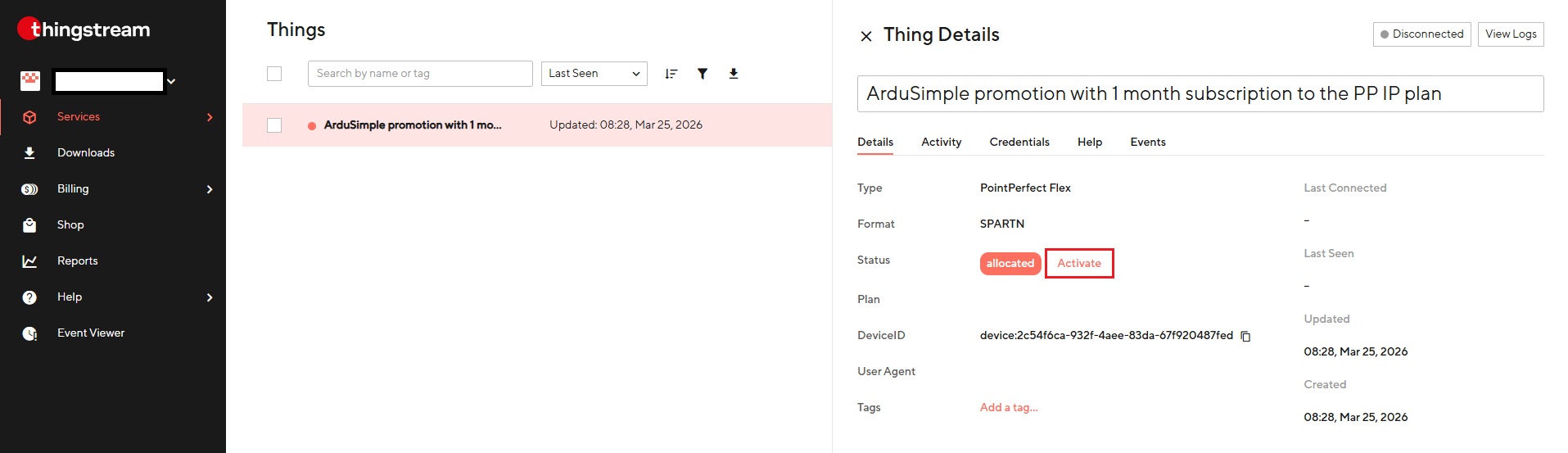Image resolution: width=1568 pixels, height=453 pixels.
Task: Click the Reports chart icon
Action: point(29,261)
